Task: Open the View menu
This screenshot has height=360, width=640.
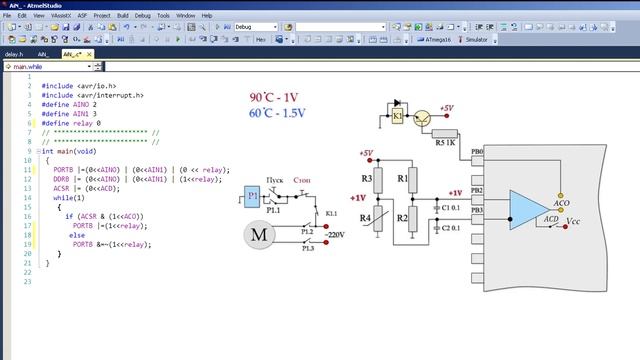Action: coord(39,16)
